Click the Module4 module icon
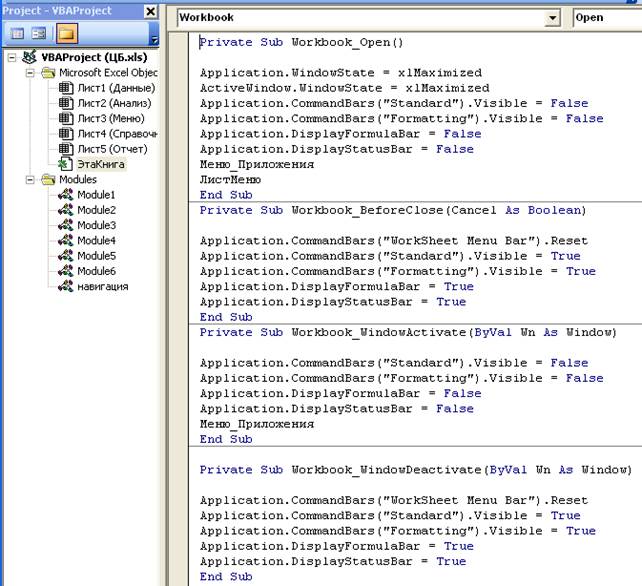 [x=66, y=240]
